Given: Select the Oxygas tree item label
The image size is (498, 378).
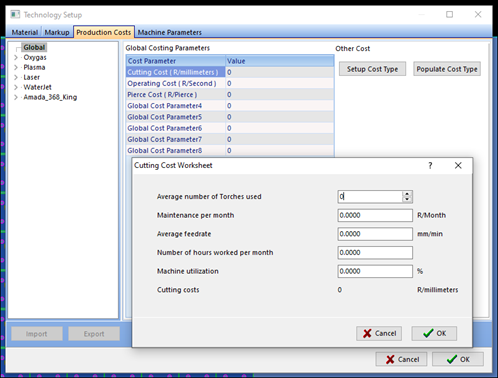Looking at the screenshot, I should pos(35,57).
